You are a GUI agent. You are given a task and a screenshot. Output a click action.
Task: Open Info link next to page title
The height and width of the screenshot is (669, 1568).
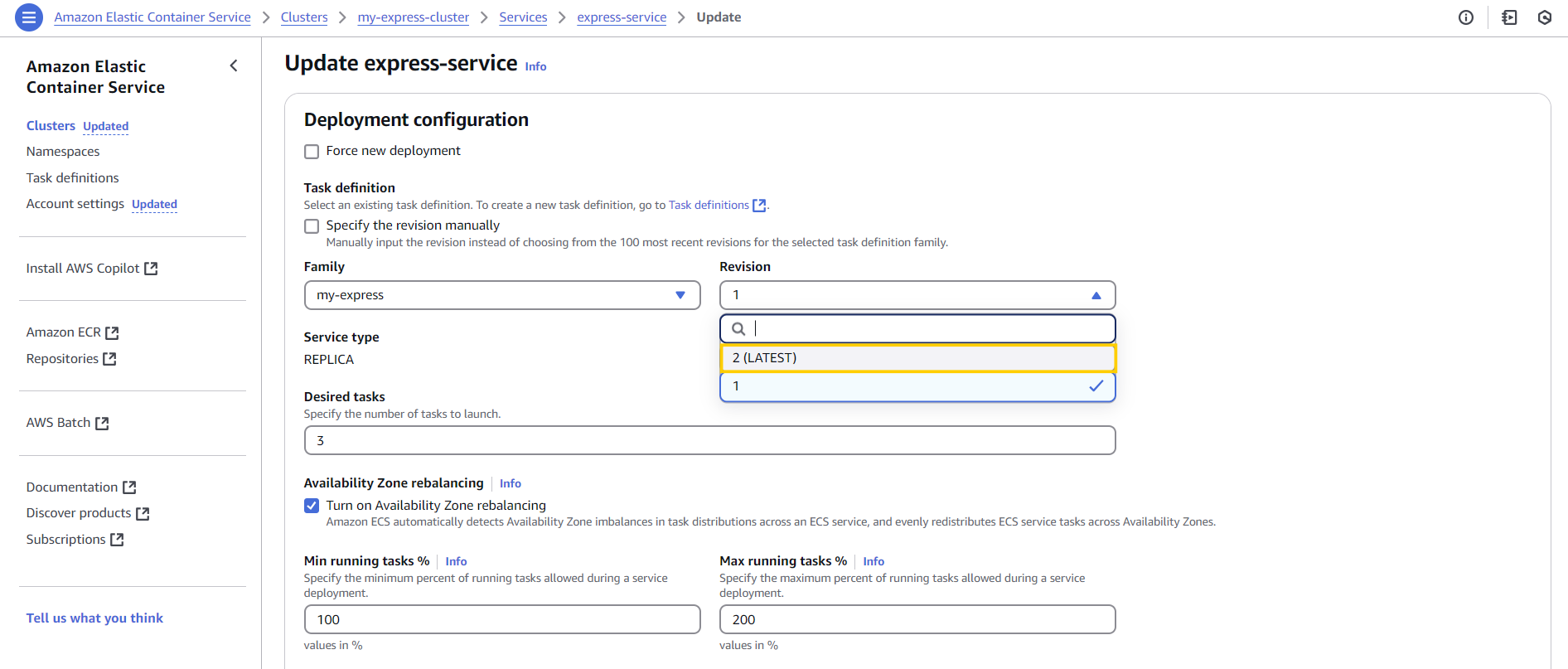coord(535,66)
